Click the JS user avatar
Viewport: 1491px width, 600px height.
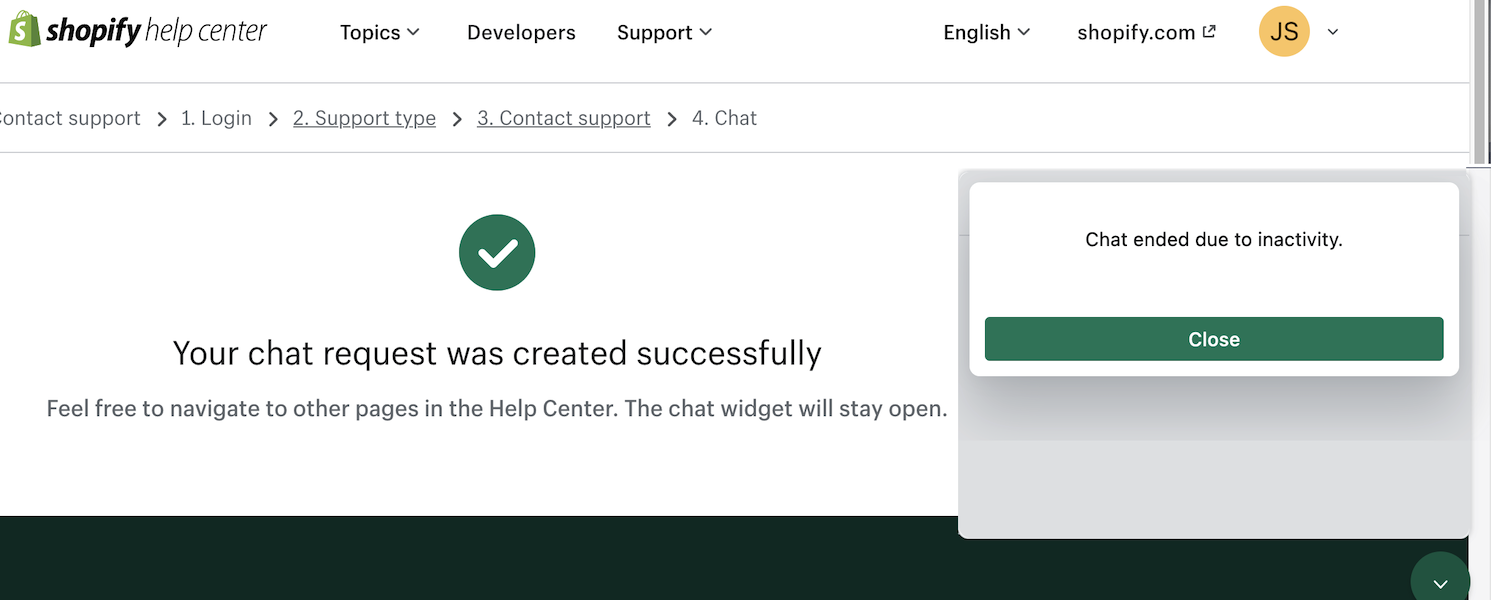coord(1284,32)
